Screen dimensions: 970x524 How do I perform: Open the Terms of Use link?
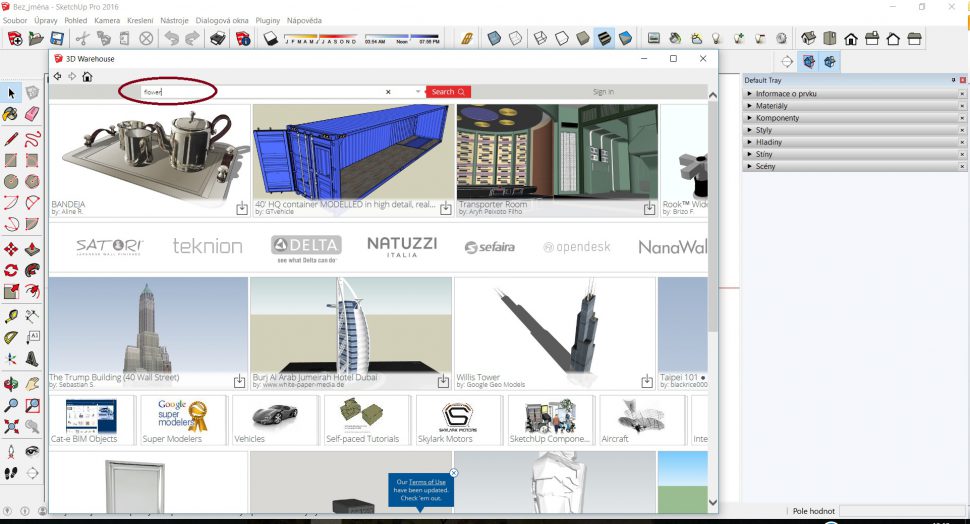[x=427, y=482]
